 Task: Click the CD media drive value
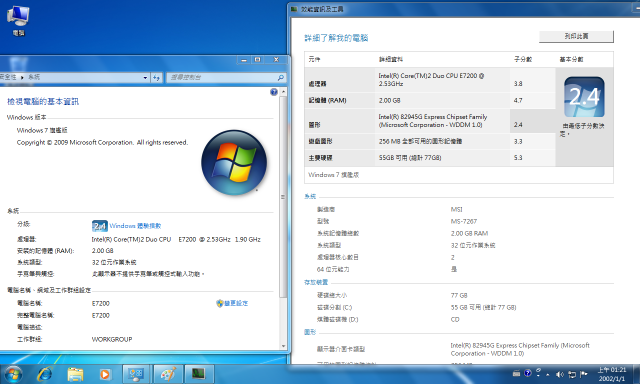coord(455,320)
